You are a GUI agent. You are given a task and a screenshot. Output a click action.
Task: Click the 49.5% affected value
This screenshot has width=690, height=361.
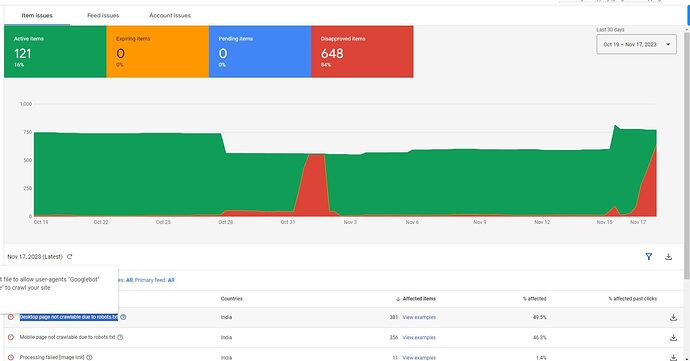point(540,317)
